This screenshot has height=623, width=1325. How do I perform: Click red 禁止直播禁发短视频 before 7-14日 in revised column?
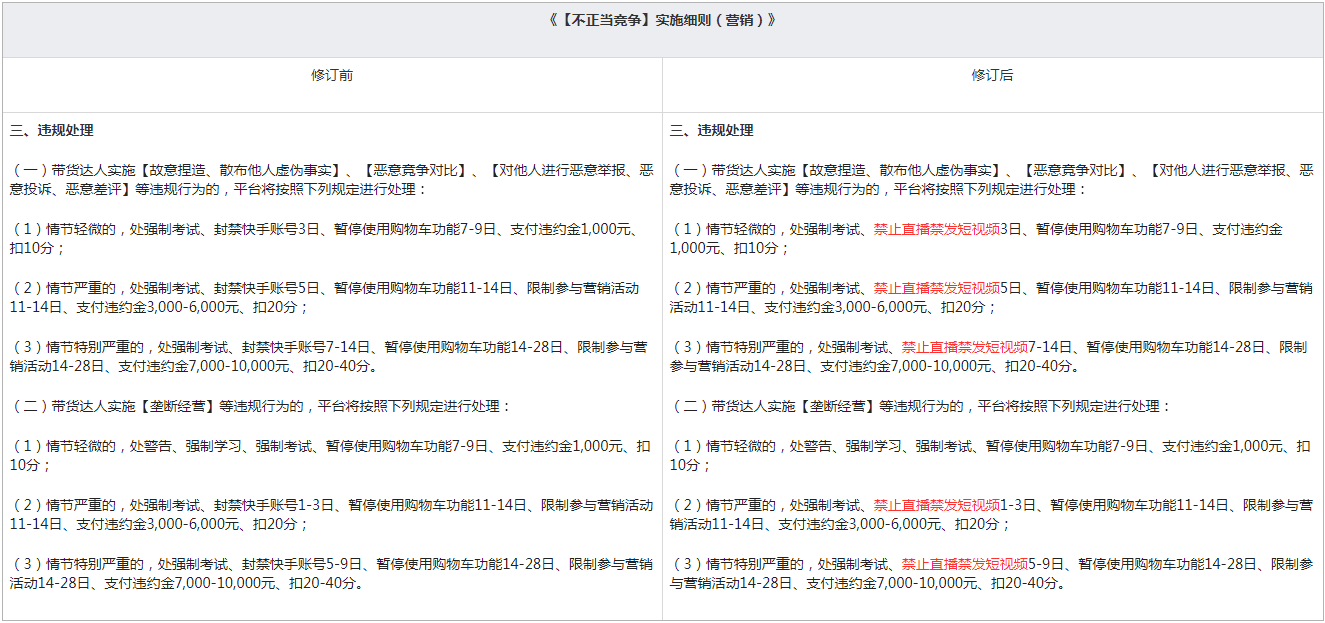tap(964, 347)
